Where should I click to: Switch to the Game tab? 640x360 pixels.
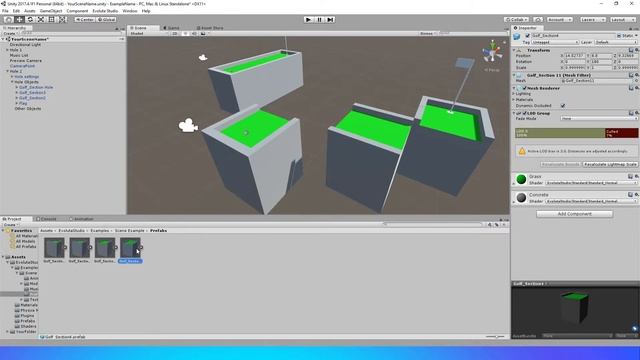(x=171, y=28)
